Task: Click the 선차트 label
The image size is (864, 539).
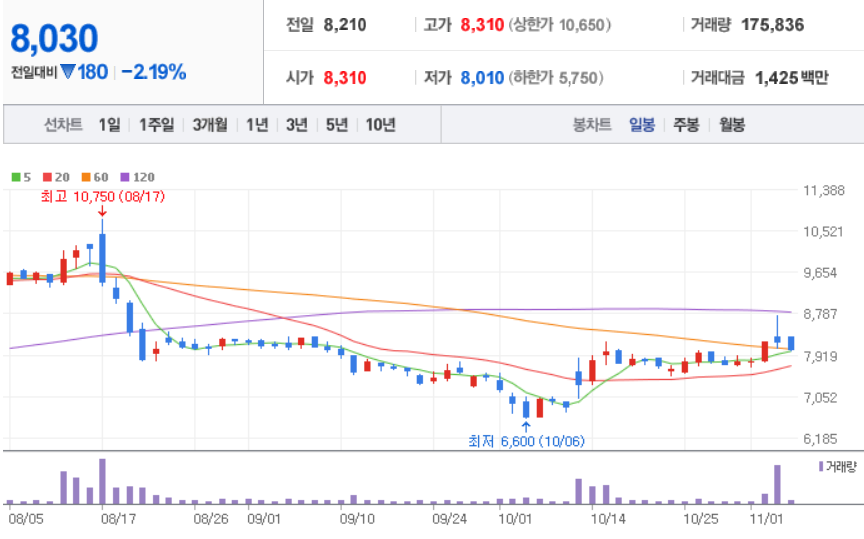Action: 63,125
